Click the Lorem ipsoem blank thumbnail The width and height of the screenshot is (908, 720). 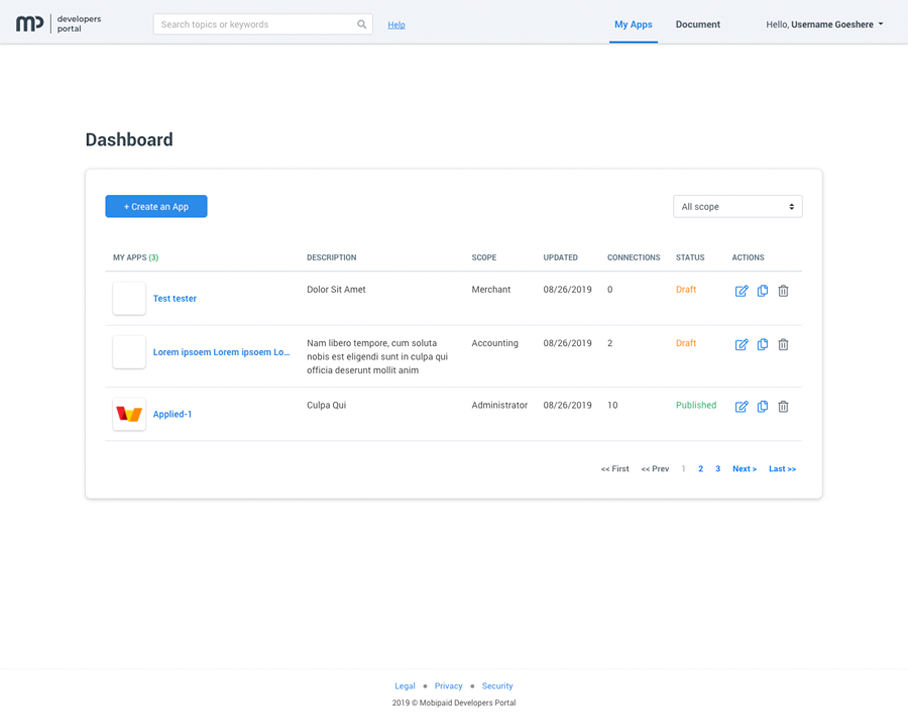tap(129, 352)
